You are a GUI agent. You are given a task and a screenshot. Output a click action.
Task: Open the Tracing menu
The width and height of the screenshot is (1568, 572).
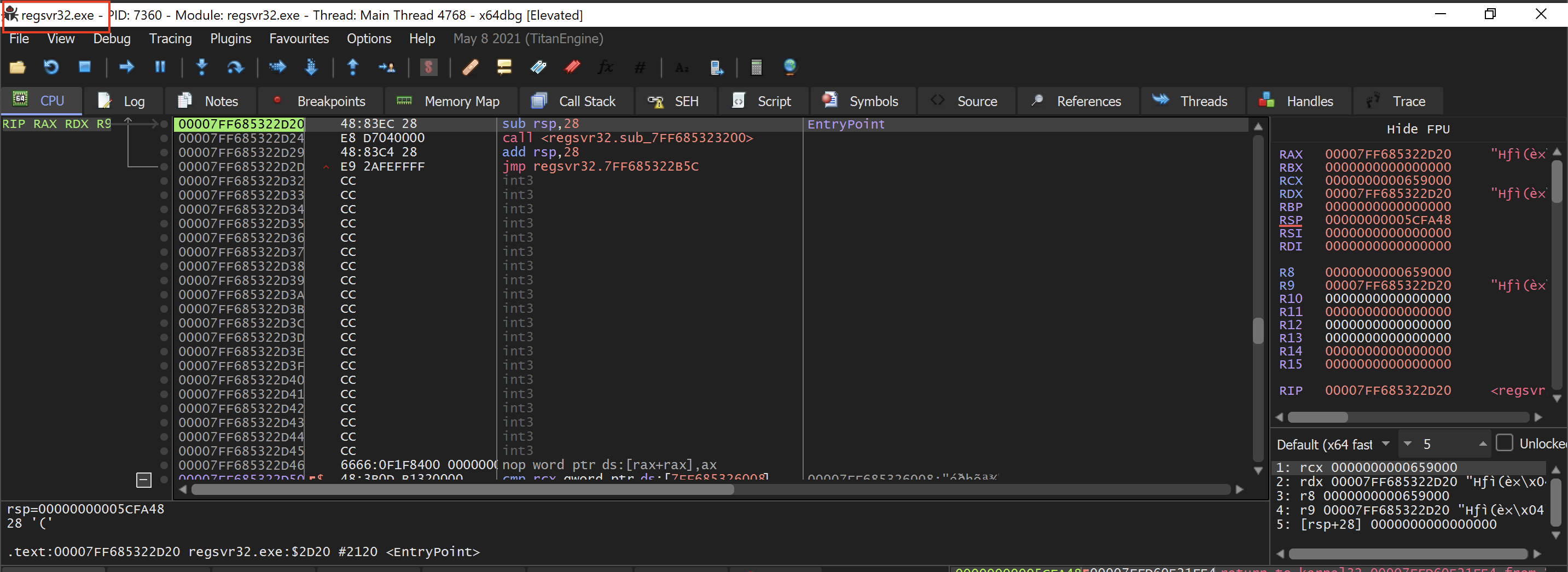coord(171,39)
